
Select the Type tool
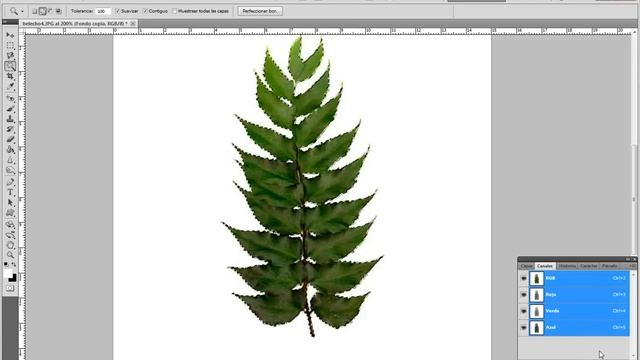(10, 193)
